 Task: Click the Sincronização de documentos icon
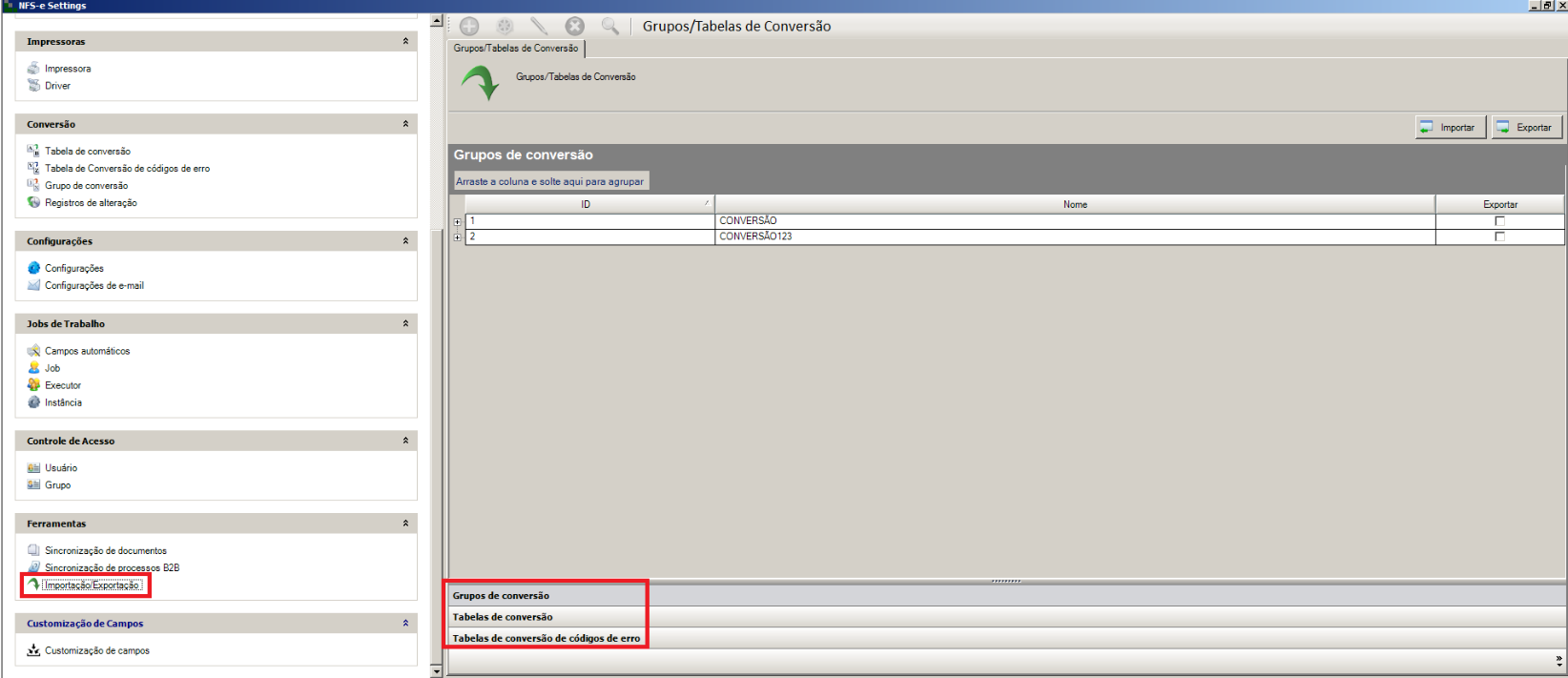[x=33, y=550]
